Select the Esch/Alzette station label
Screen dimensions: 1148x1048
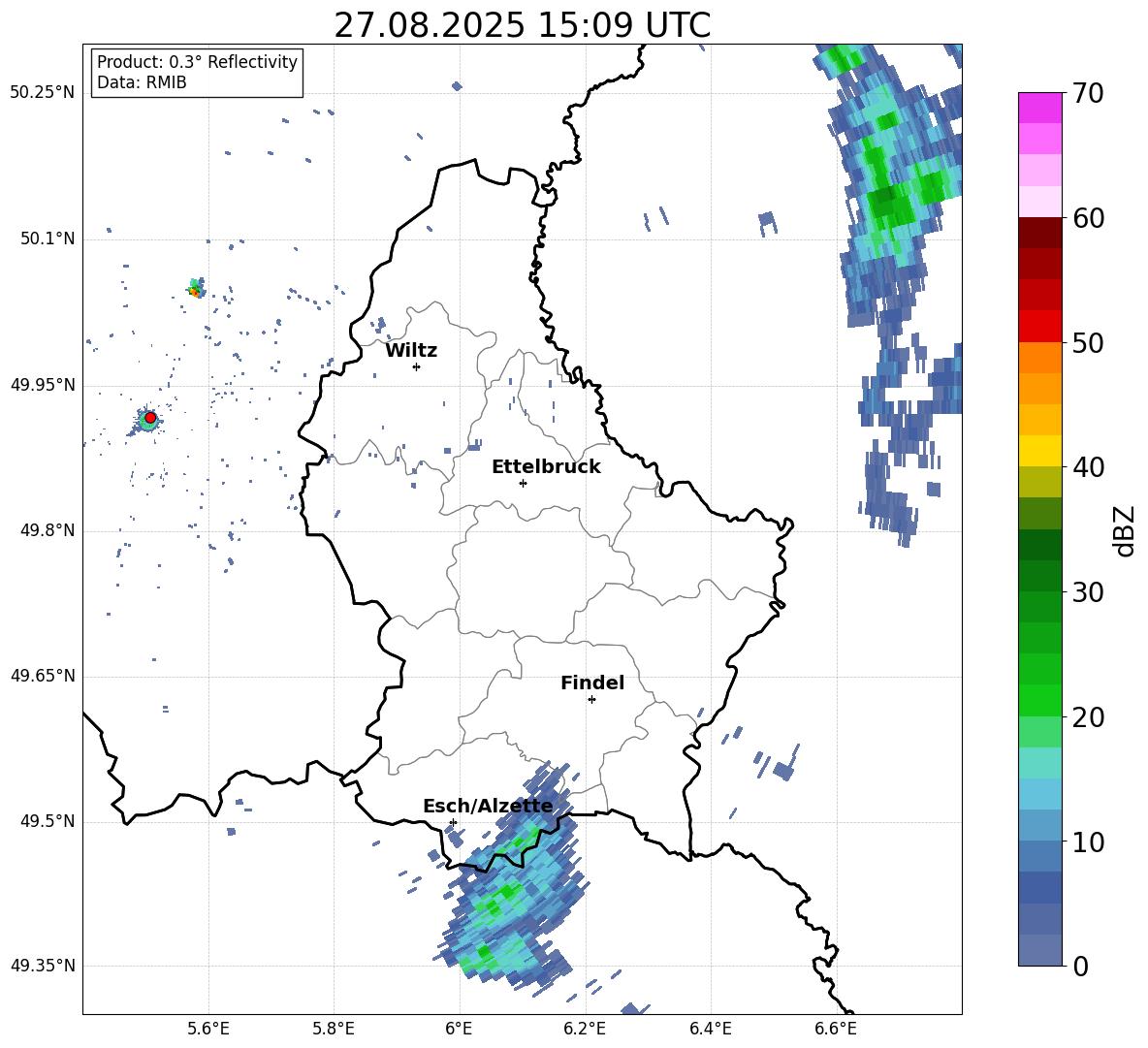488,807
